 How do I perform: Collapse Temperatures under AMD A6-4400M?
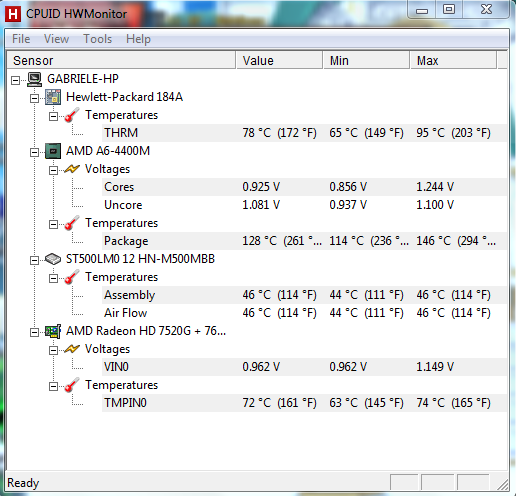click(53, 224)
